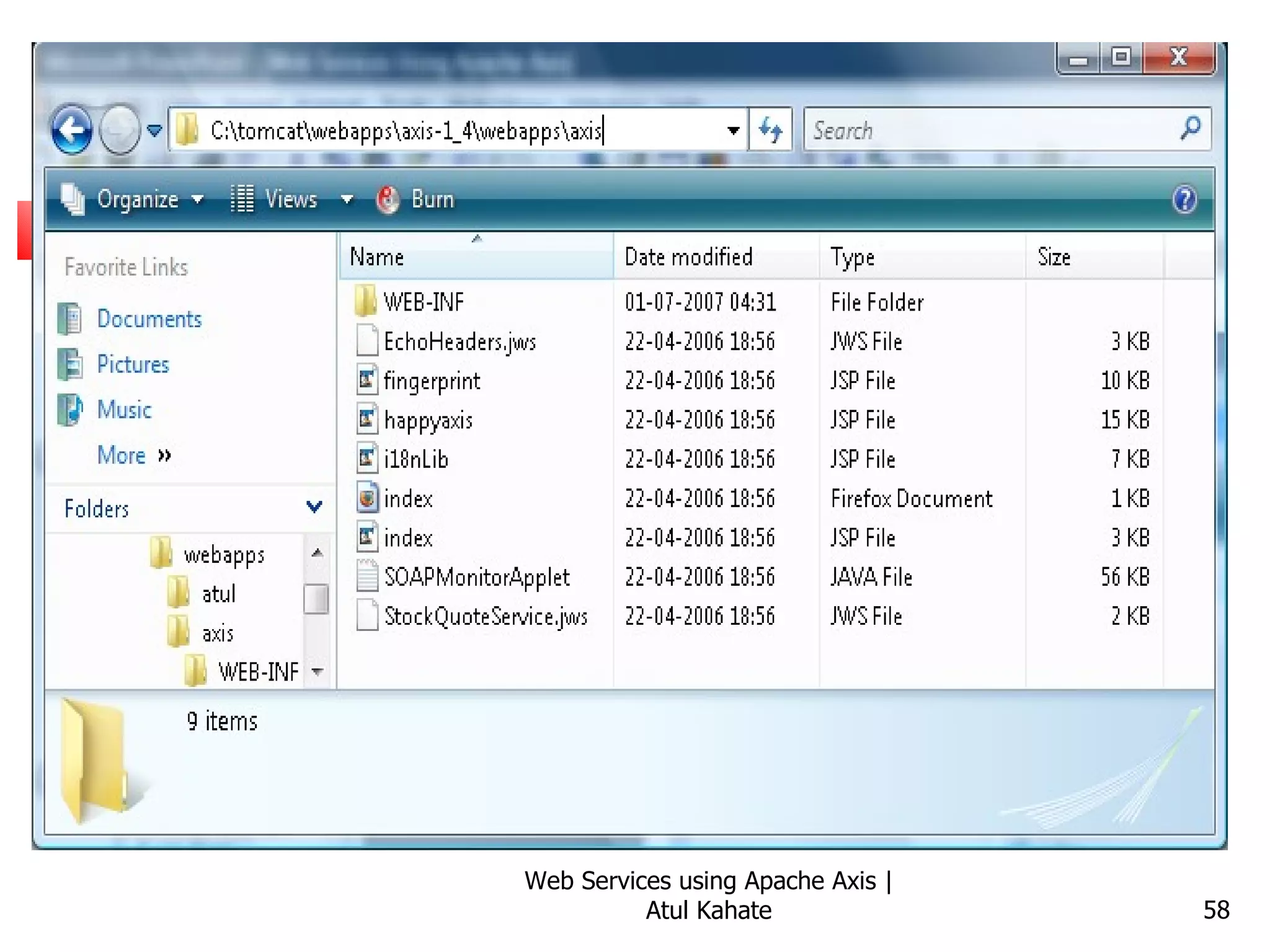Click the Views list icon
This screenshot has height=952, width=1270.
coord(242,200)
